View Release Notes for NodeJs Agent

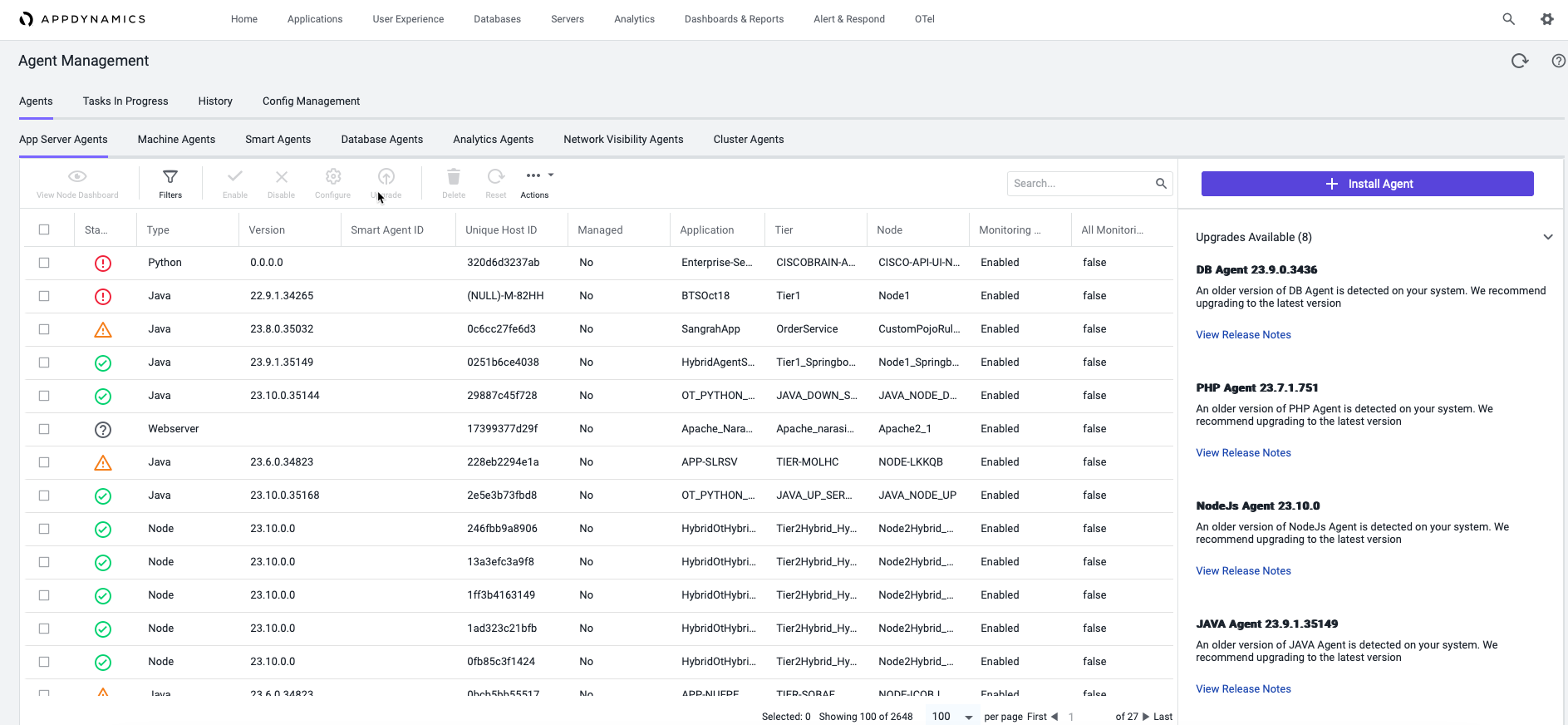[1243, 571]
